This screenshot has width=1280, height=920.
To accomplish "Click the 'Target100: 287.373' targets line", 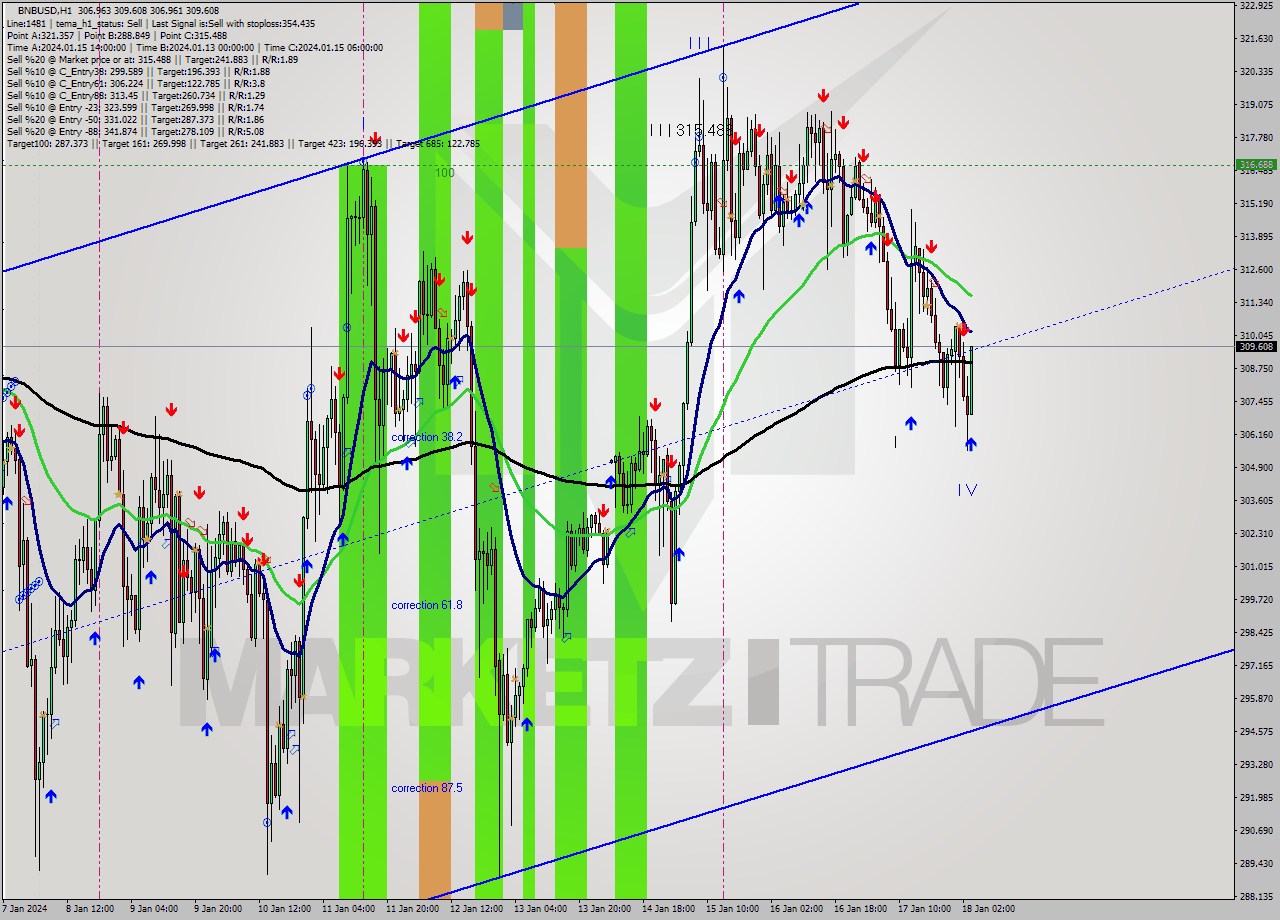I will pyautogui.click(x=243, y=143).
